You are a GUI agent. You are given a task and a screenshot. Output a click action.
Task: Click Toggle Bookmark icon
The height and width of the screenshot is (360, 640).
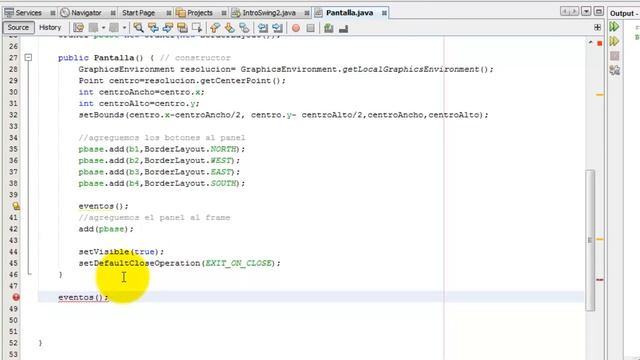click(244, 28)
